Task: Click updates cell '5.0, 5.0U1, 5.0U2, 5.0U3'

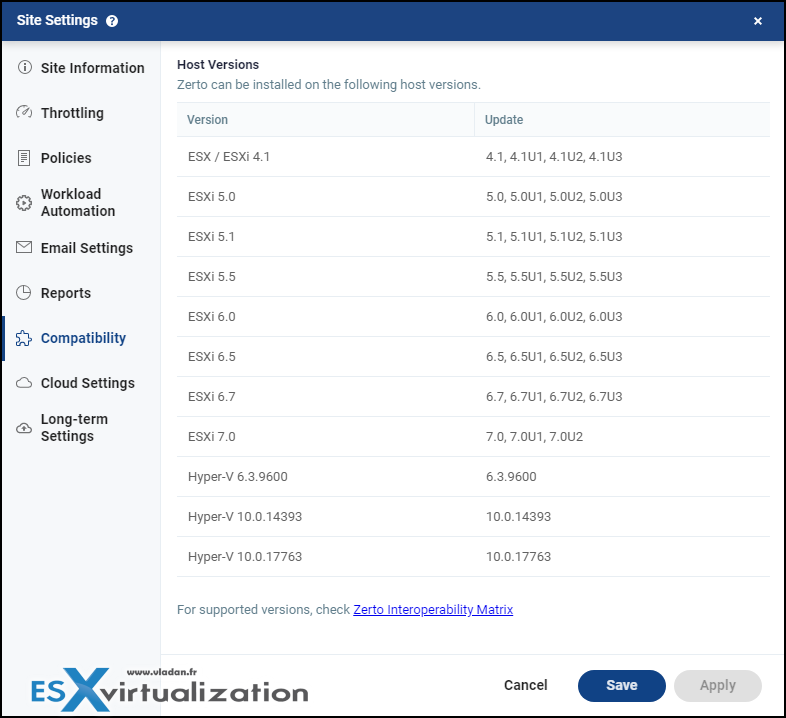Action: 622,197
